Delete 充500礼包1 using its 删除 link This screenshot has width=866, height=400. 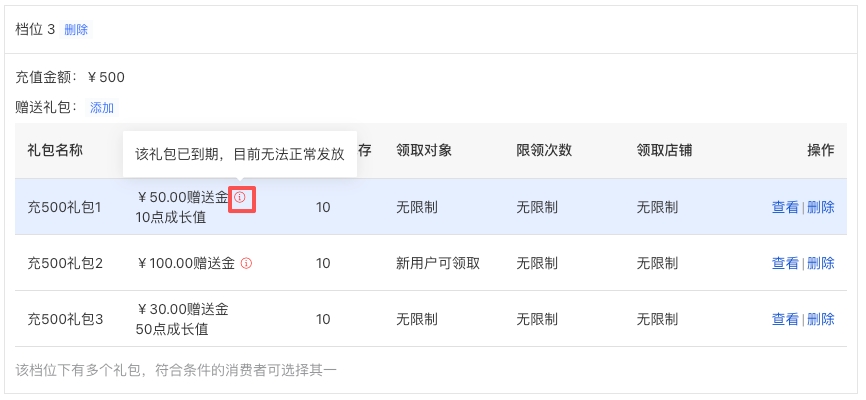click(x=821, y=208)
